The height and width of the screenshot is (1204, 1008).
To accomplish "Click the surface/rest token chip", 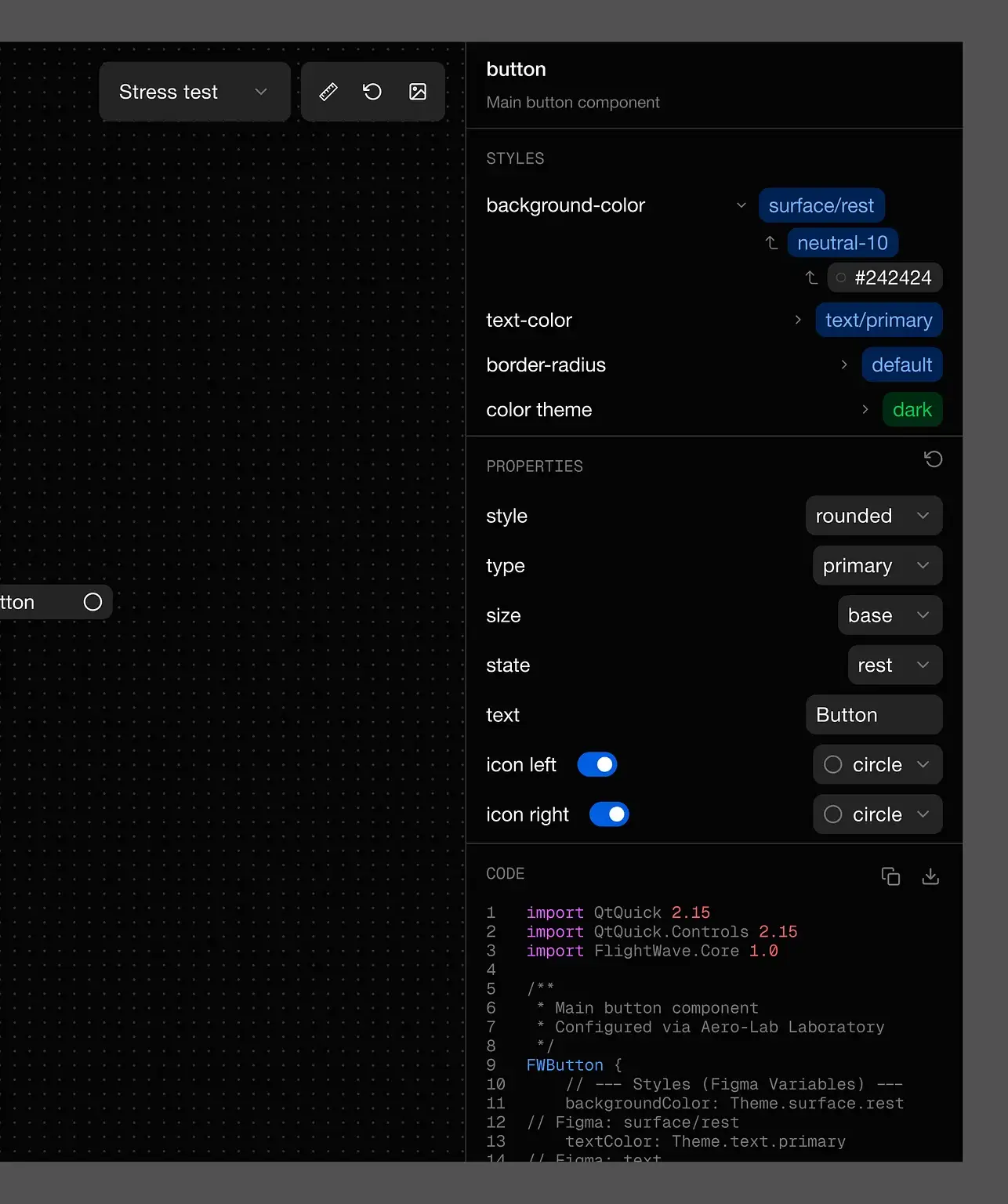I will coord(821,205).
